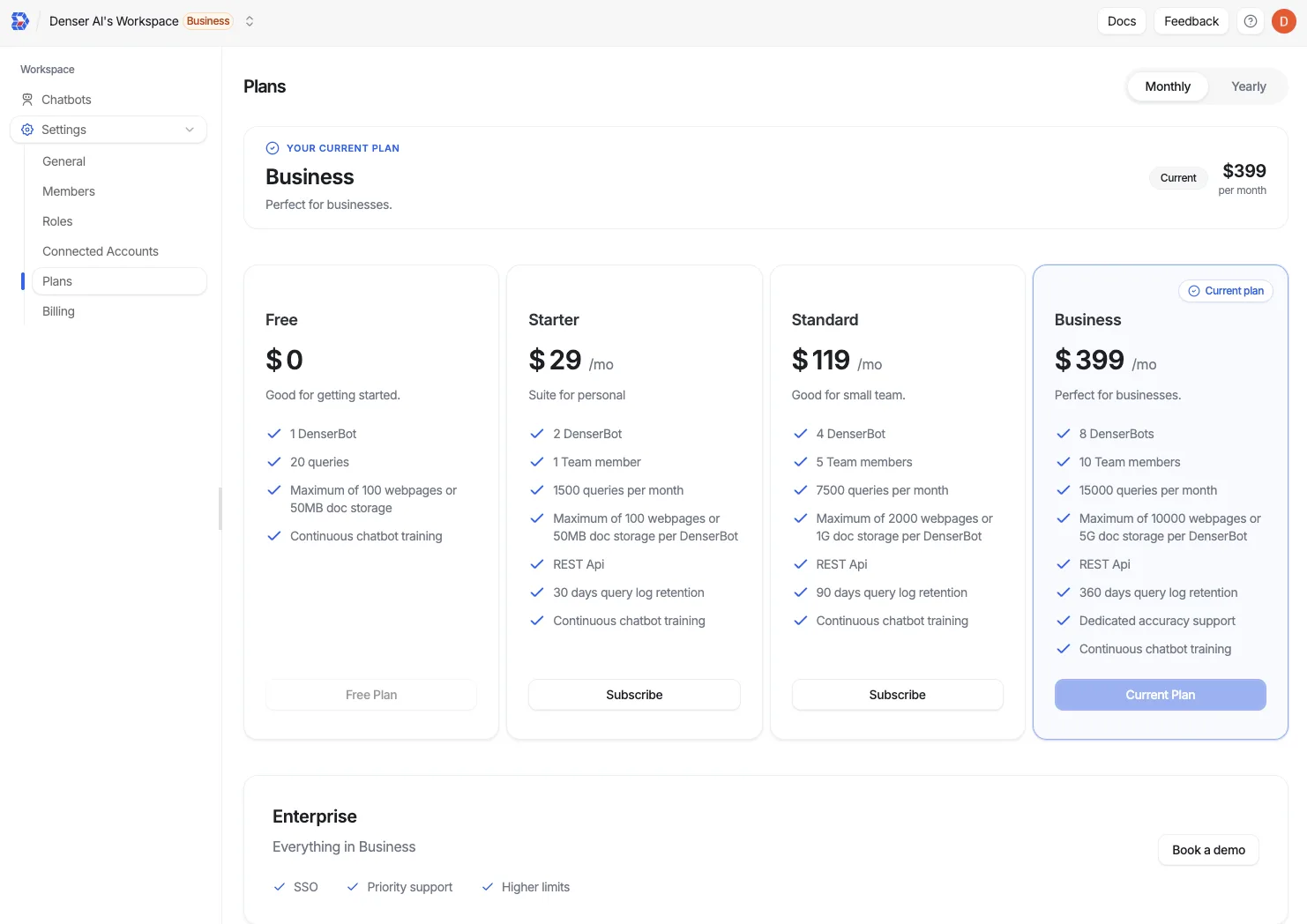This screenshot has height=924, width=1307.
Task: Click the checkmark beside 1 DenserBot
Action: (274, 434)
